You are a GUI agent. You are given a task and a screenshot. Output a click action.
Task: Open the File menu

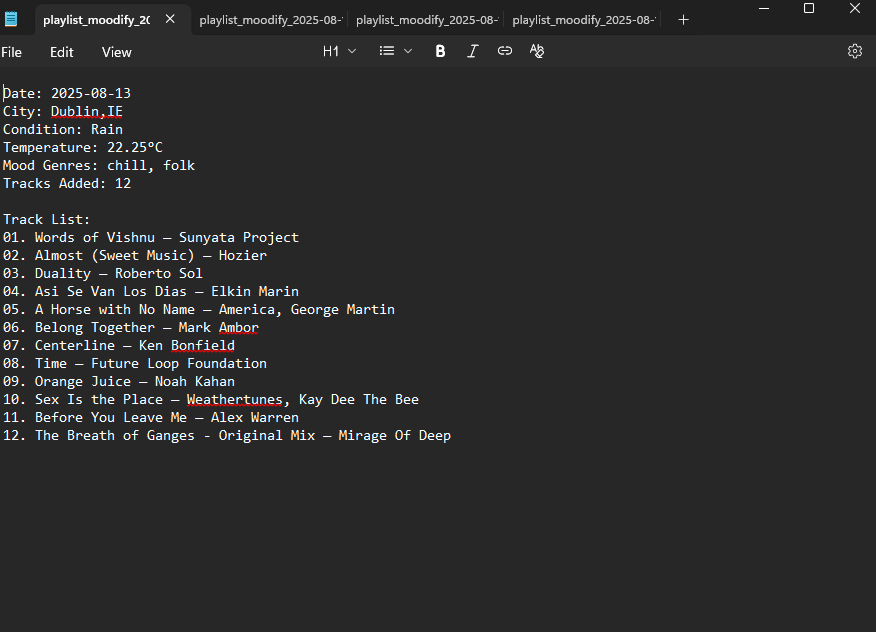[x=12, y=53]
